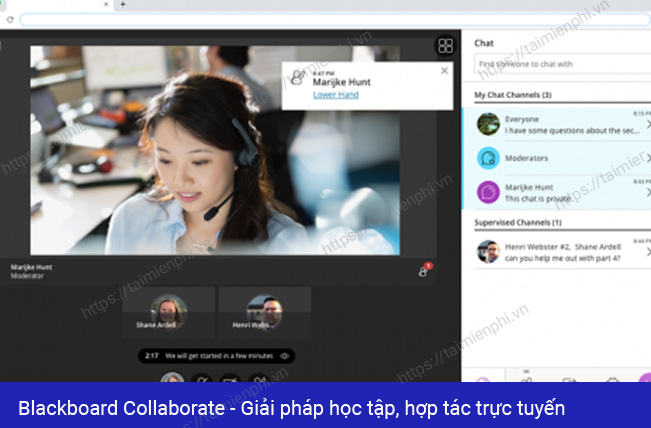Open a new browser tab

tap(123, 4)
